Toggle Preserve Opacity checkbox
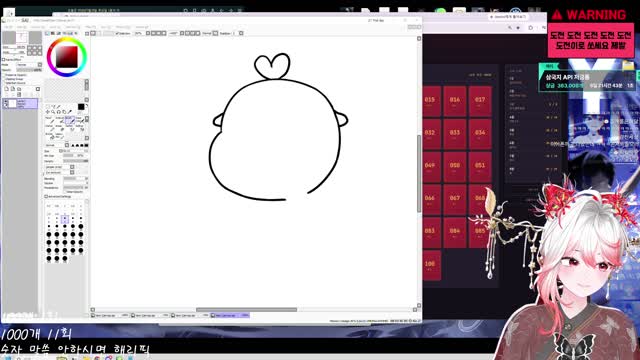The width and height of the screenshot is (640, 360). point(4,75)
